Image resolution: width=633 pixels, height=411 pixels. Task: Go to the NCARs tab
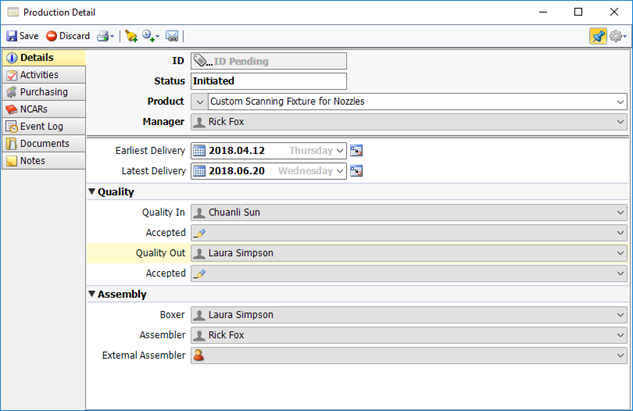[44, 109]
